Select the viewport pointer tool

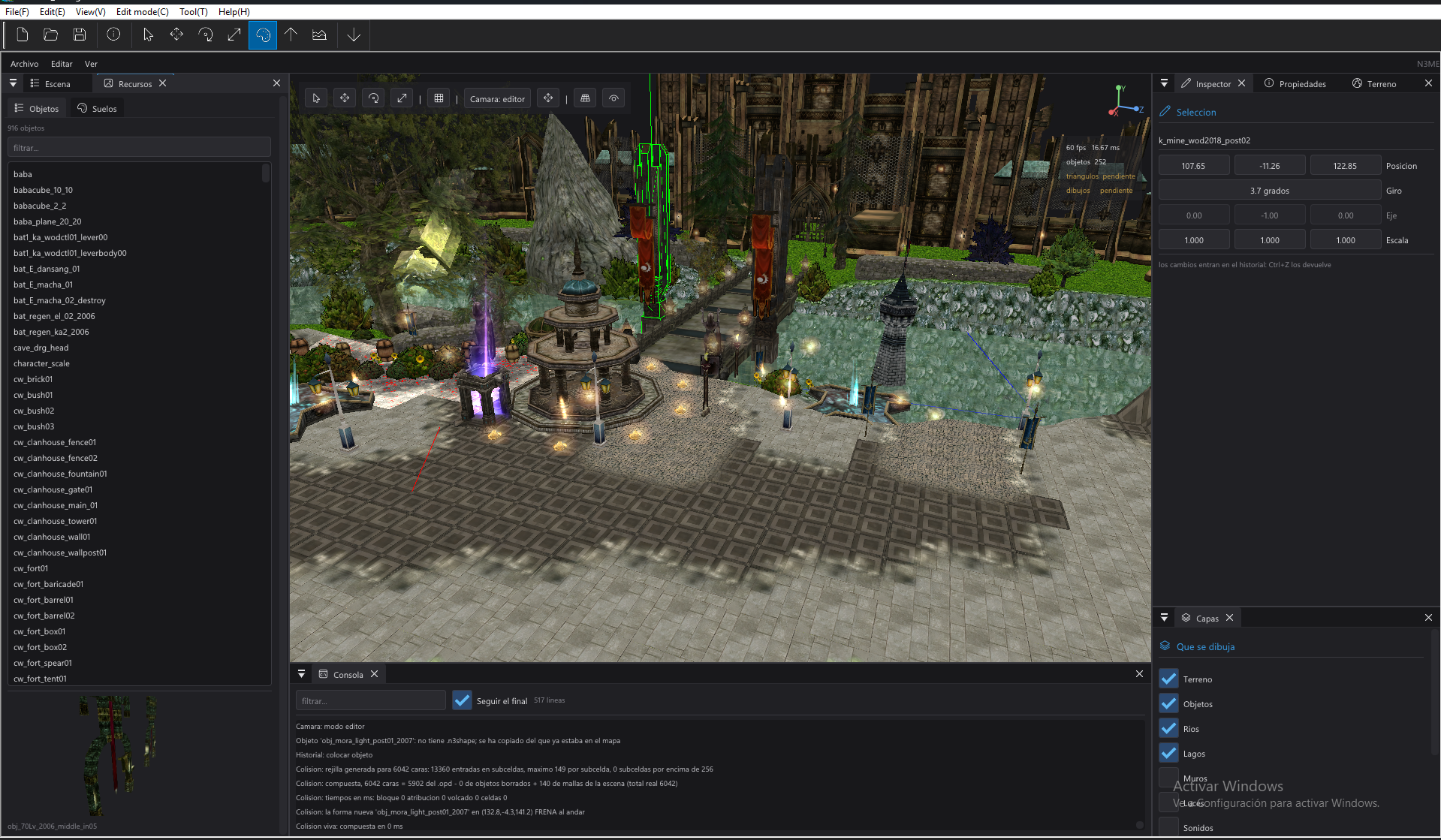(x=316, y=98)
